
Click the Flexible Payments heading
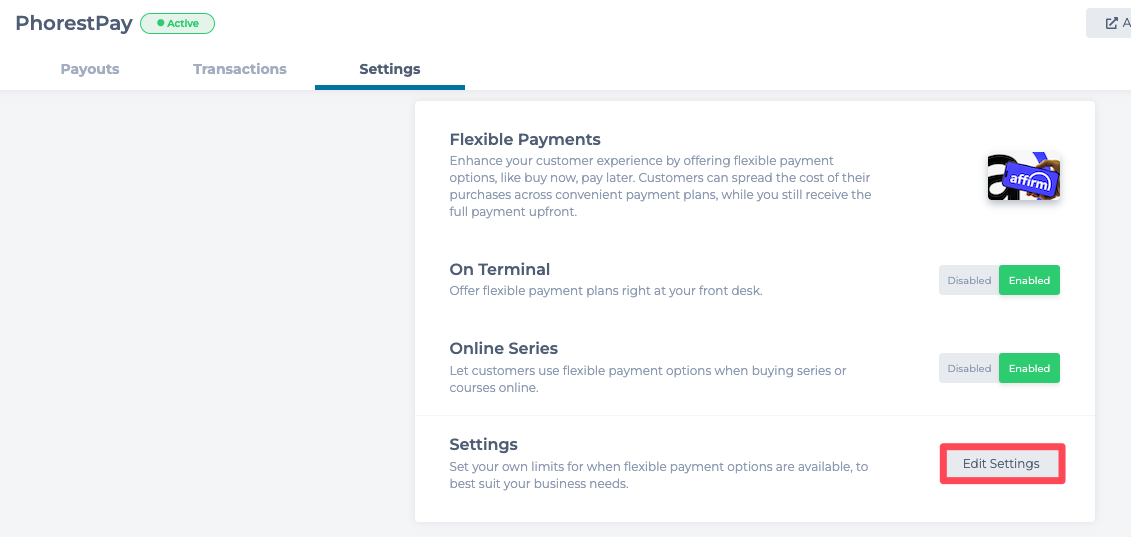tap(525, 139)
